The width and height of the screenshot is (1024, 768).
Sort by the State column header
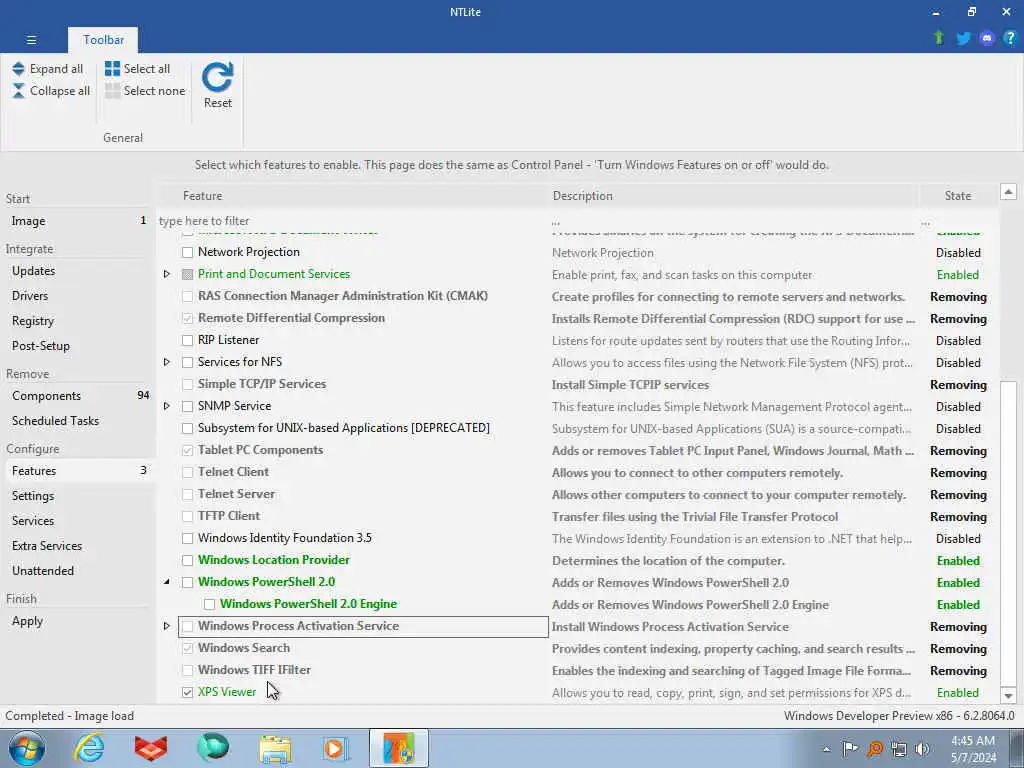[x=958, y=196]
